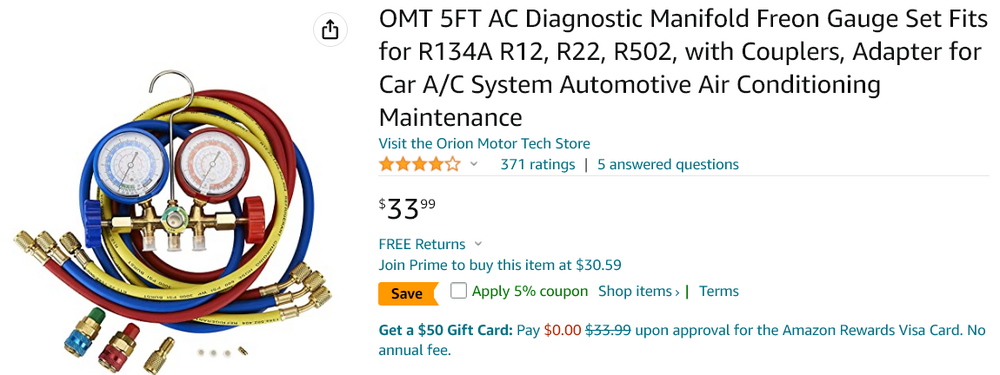Open the rating breakdown chevron beside stars
The image size is (1000, 375).
[474, 165]
